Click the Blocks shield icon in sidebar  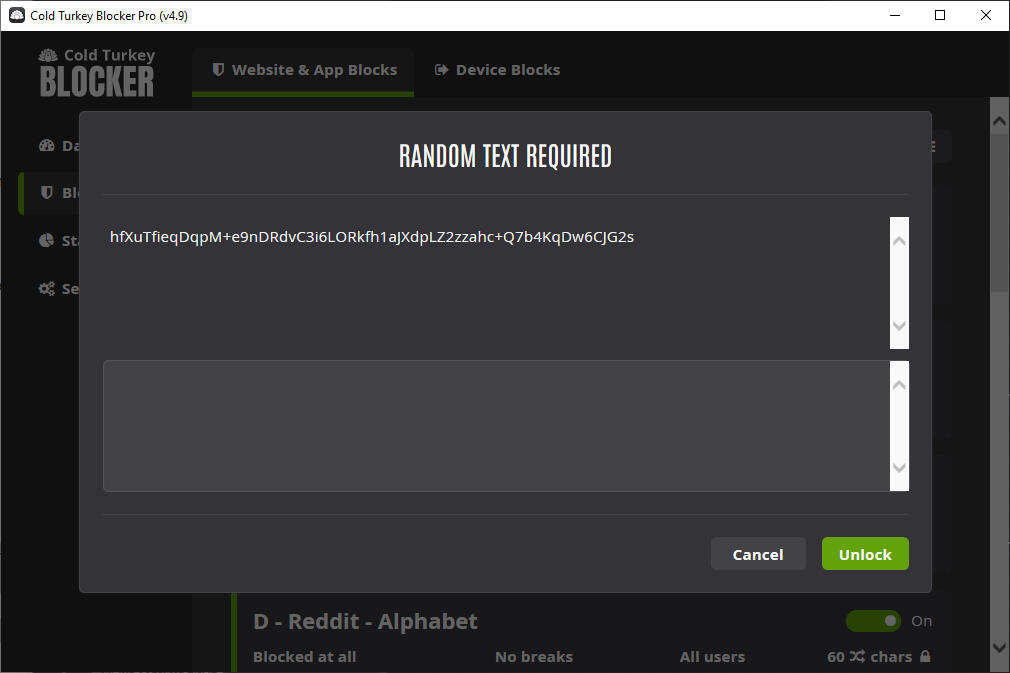point(46,193)
